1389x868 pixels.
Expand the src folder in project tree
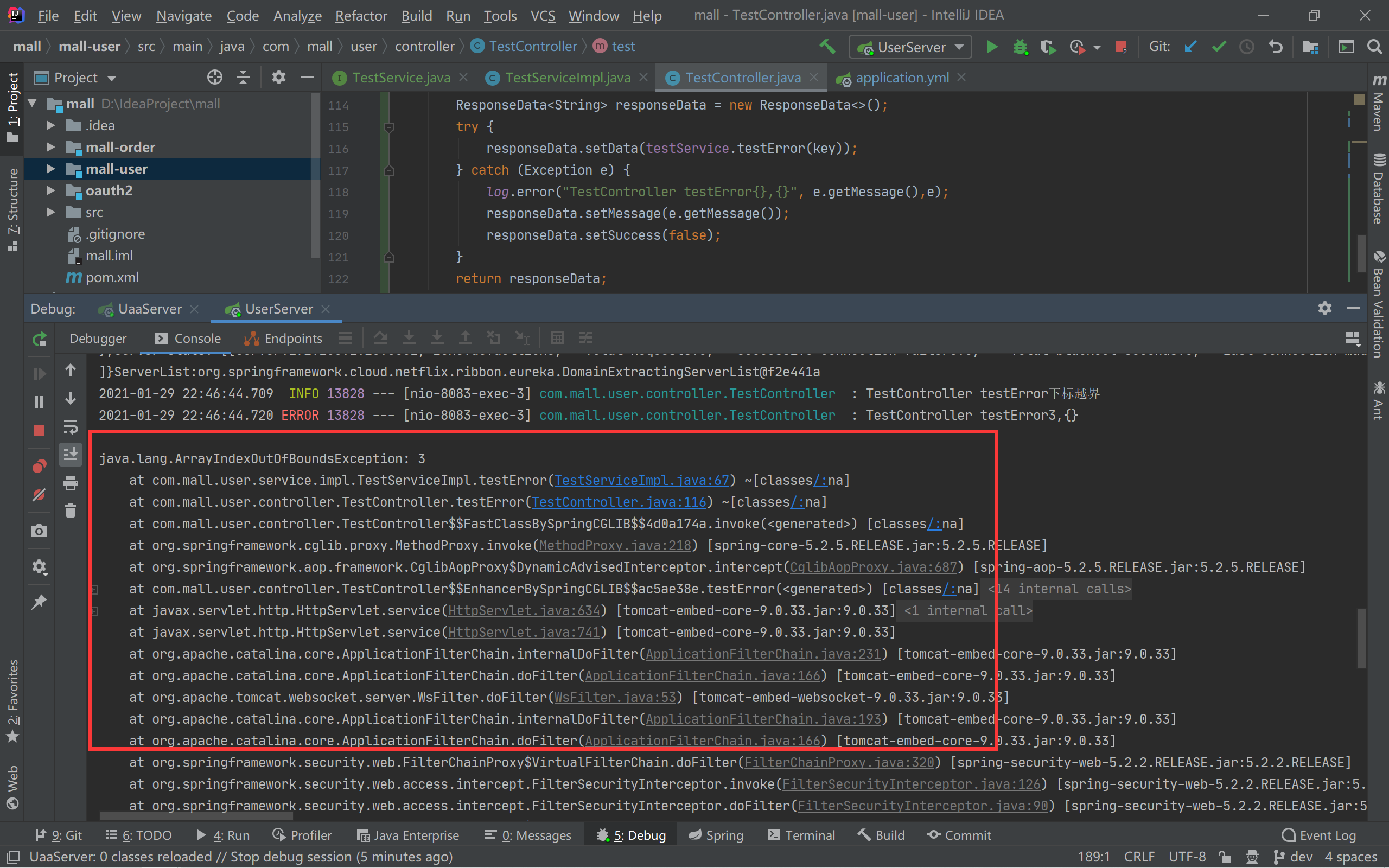tap(50, 213)
